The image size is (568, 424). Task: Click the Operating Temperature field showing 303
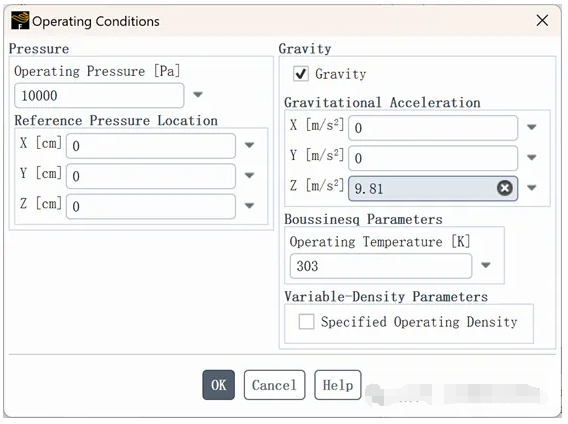[381, 266]
